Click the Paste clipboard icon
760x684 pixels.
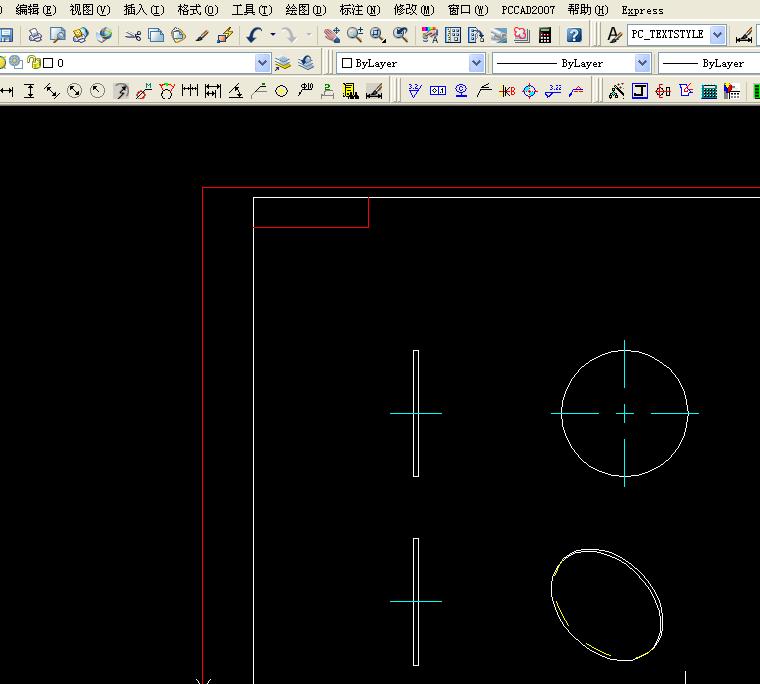pos(178,35)
